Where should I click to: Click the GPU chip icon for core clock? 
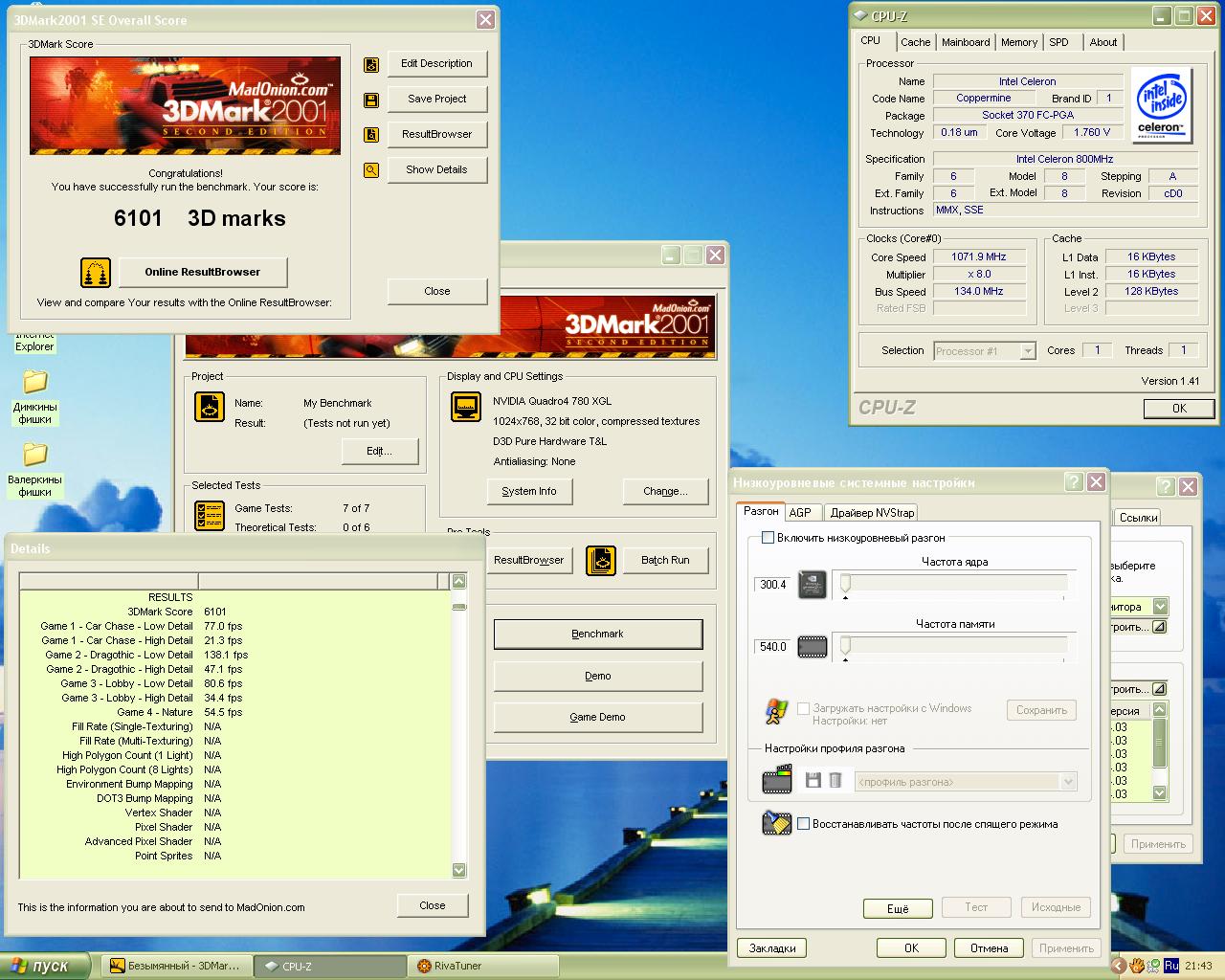[x=813, y=584]
